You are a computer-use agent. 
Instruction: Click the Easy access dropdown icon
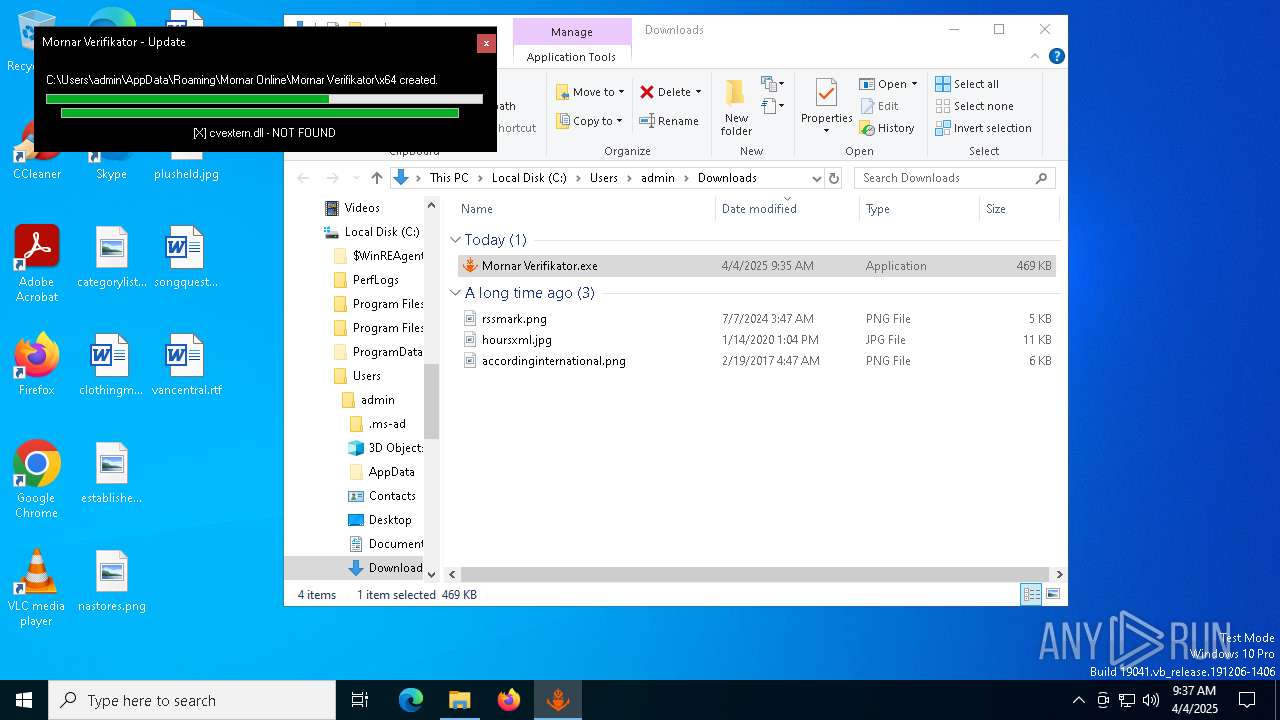pos(773,106)
